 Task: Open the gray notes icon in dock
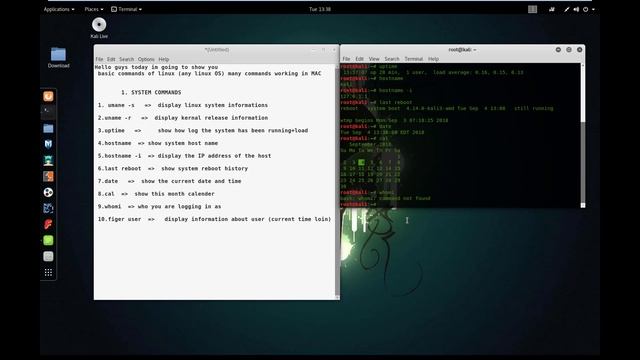[48, 256]
